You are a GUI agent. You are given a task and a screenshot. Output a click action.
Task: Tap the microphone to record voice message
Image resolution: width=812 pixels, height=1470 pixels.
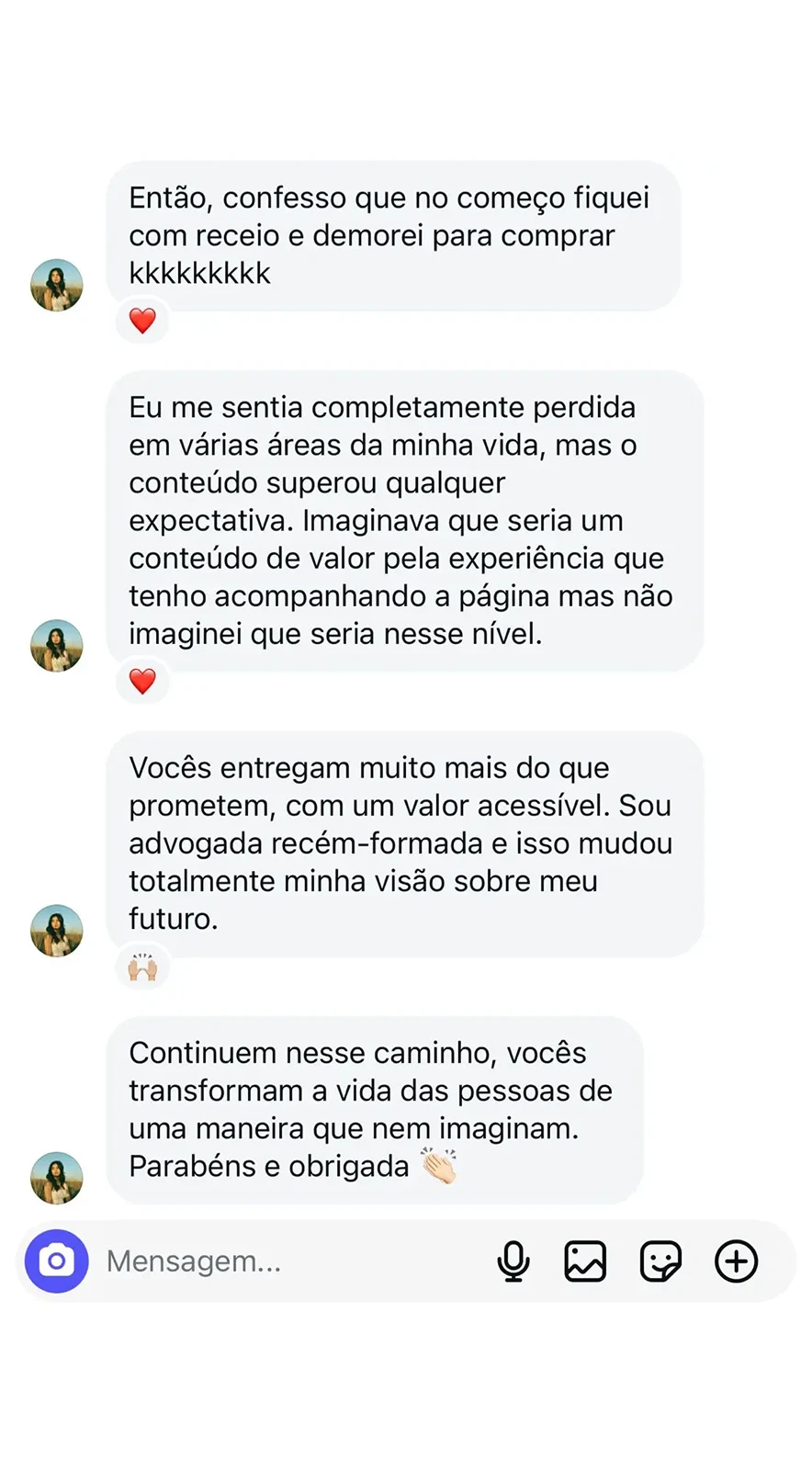click(513, 1261)
